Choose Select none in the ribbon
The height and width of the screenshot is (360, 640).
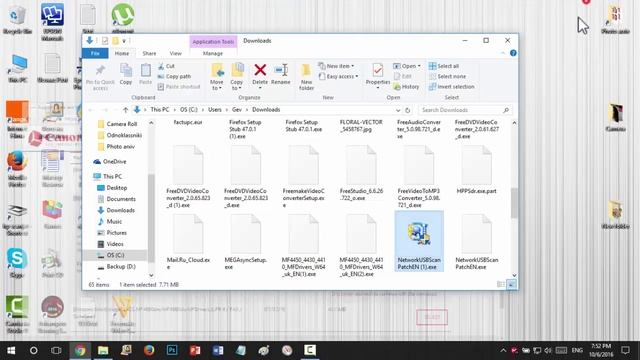(447, 76)
